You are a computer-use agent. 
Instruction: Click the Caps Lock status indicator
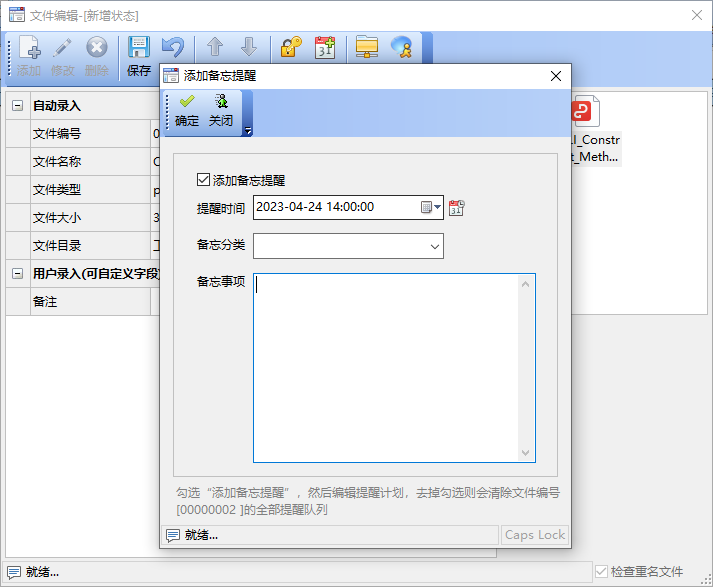pyautogui.click(x=535, y=535)
